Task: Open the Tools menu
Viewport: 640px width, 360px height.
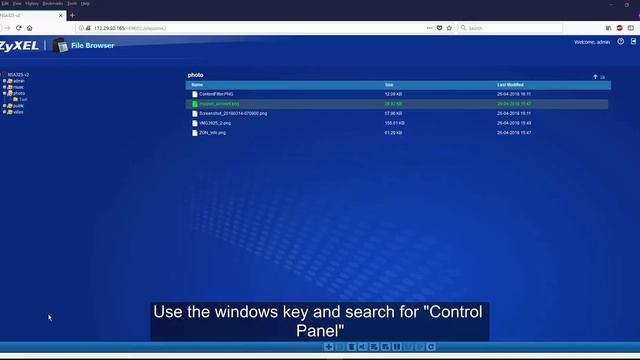Action: click(72, 4)
